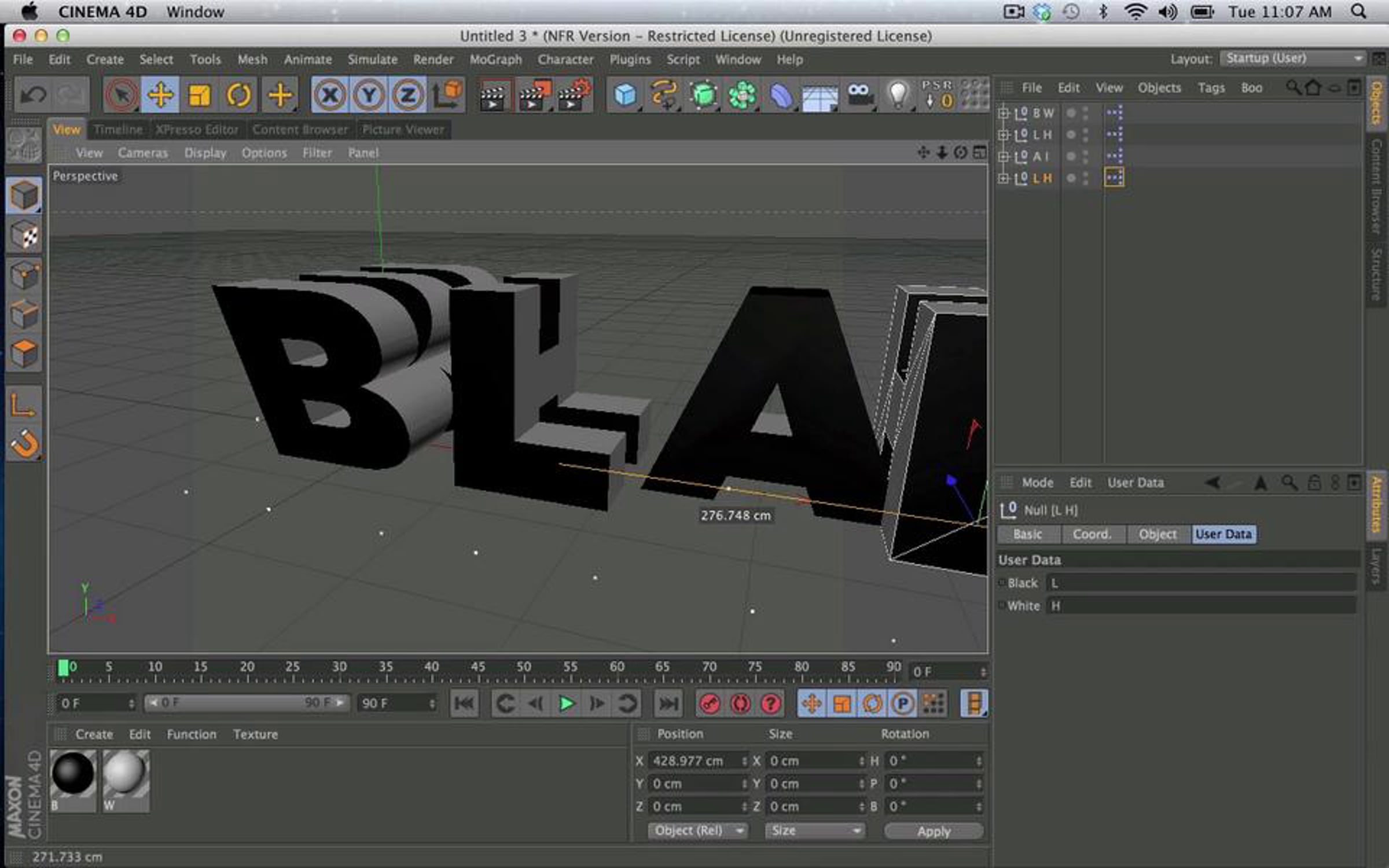Open the Layout Startup (User) dropdown
Viewport: 1389px width, 868px height.
[x=1292, y=58]
